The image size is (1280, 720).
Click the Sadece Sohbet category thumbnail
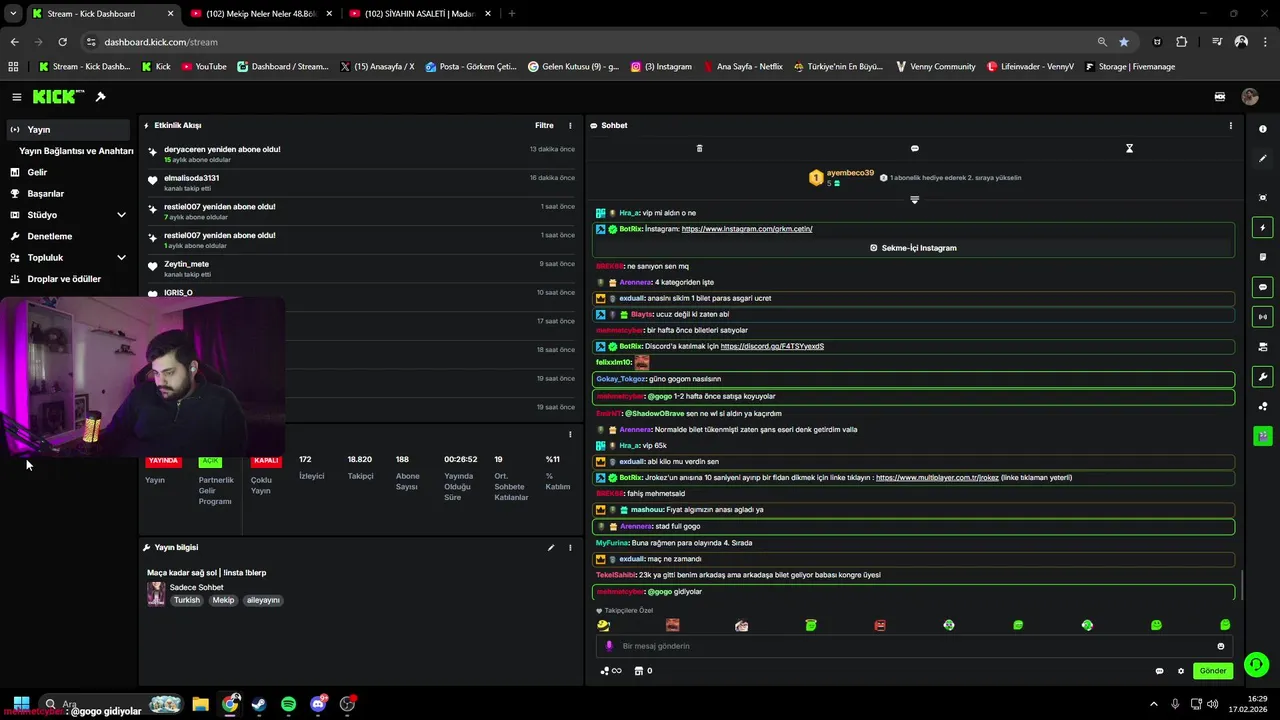coord(156,594)
